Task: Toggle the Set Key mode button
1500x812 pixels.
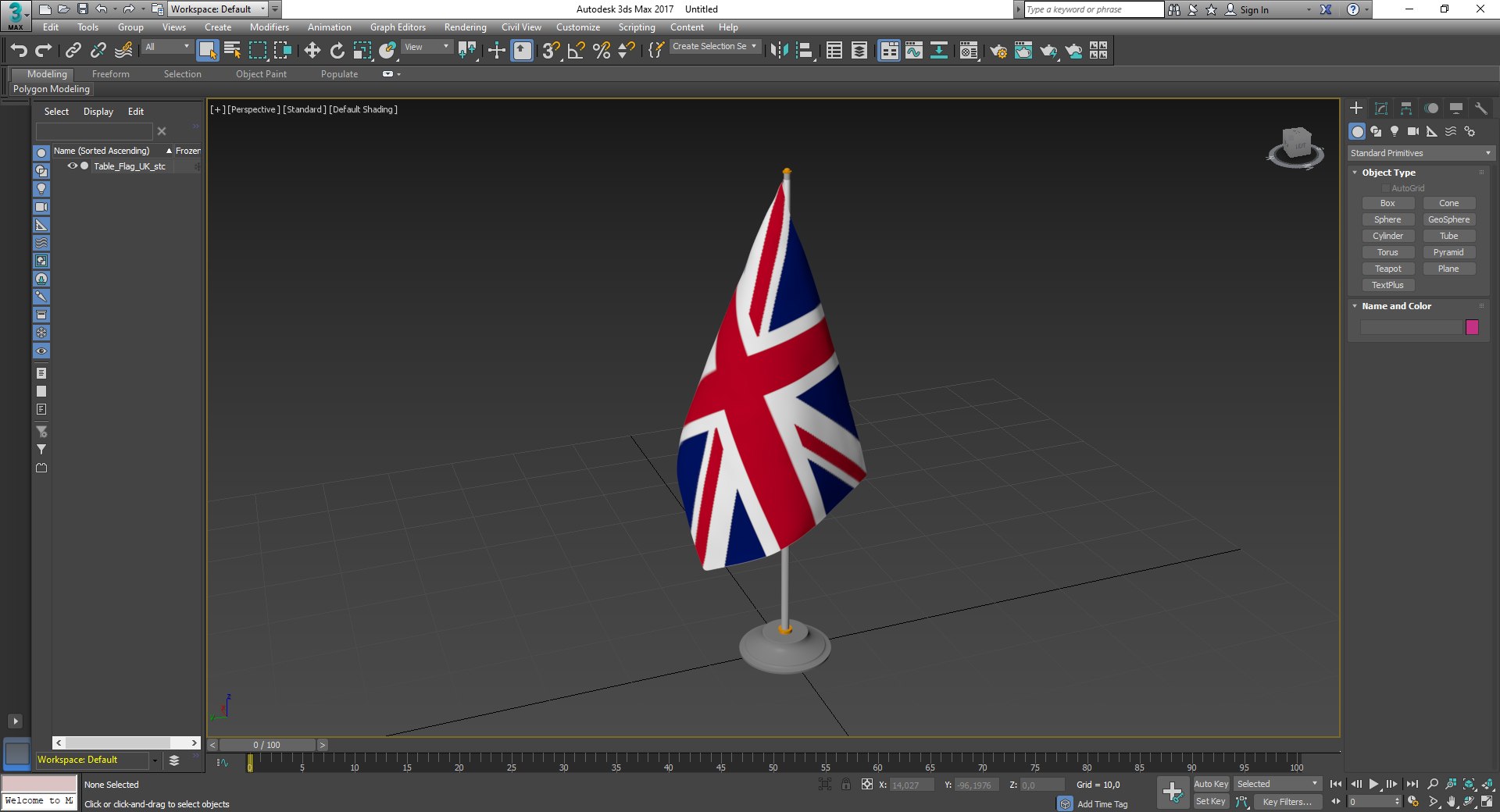Action: pos(1211,801)
